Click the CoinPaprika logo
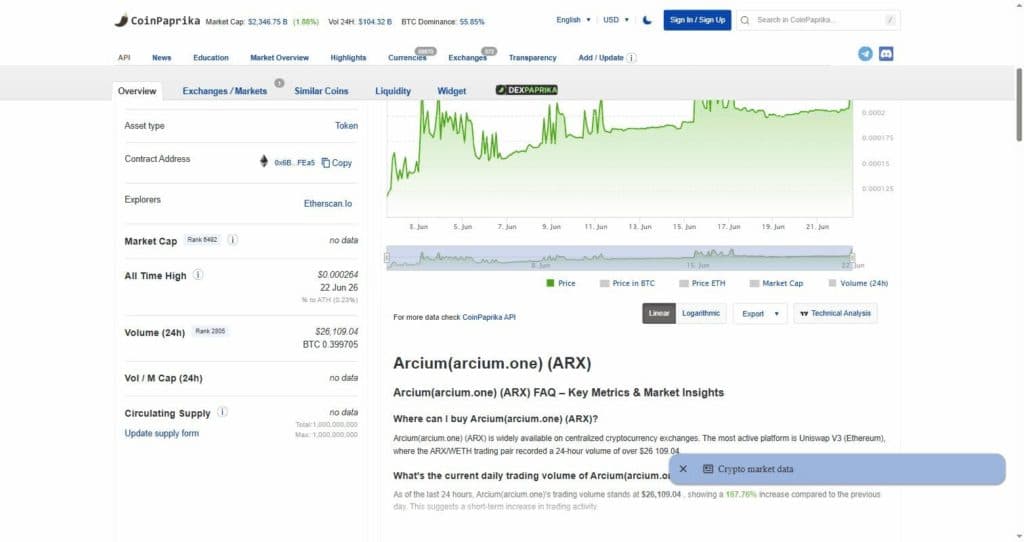This screenshot has height=542, width=1024. pos(157,20)
